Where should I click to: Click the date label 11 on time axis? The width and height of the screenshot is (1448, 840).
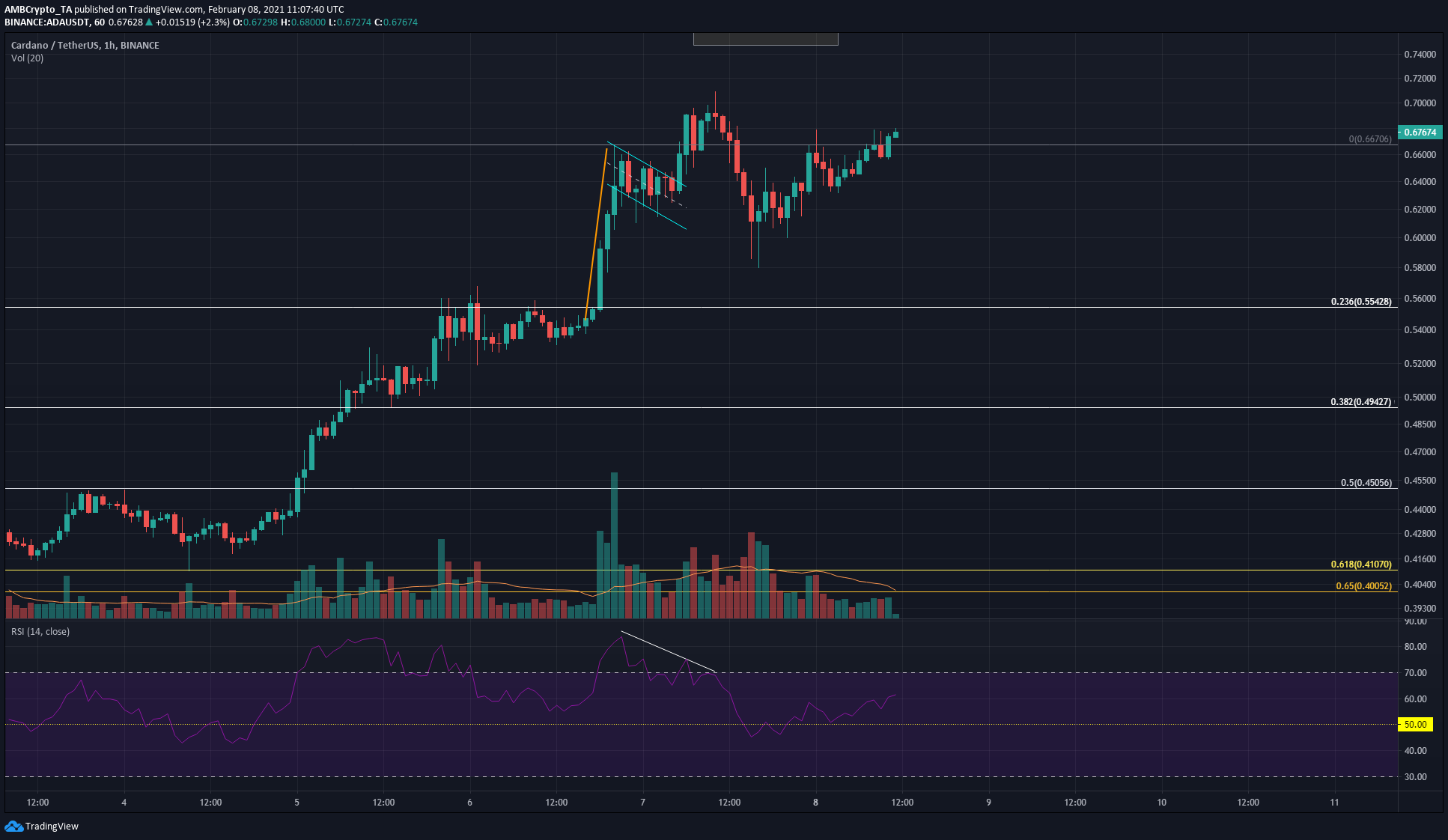(1334, 802)
